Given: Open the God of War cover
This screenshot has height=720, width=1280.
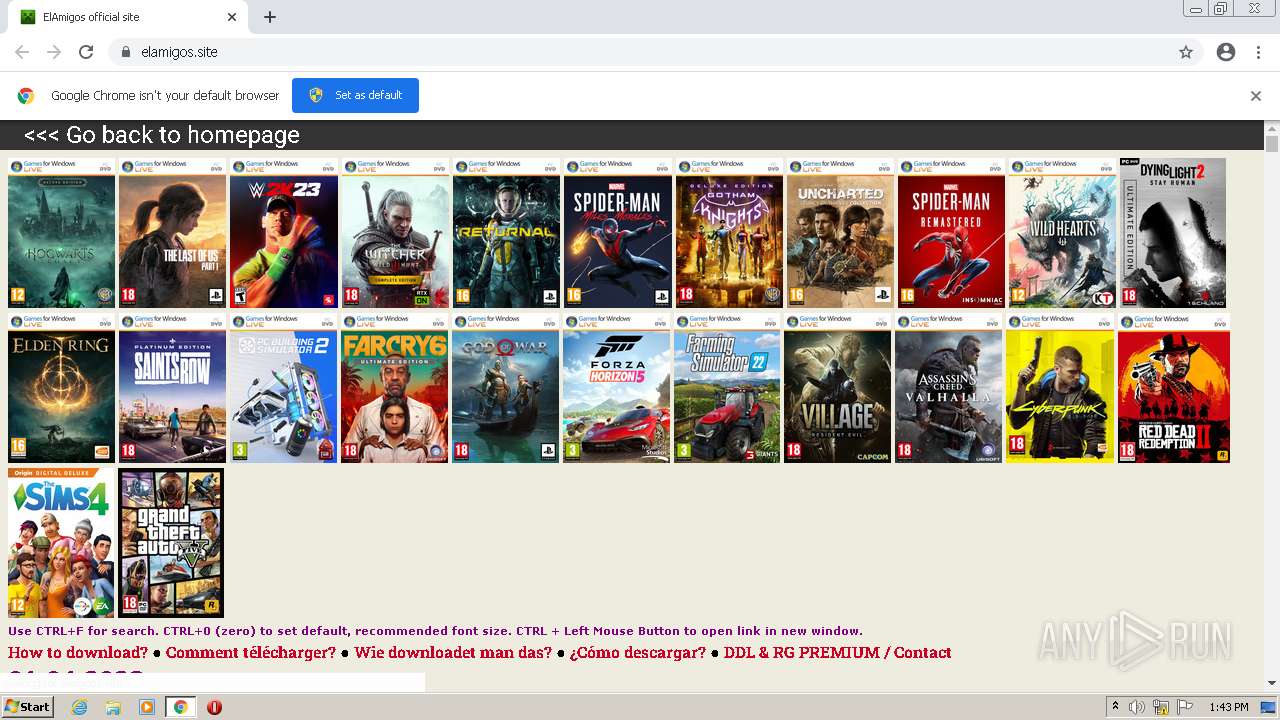Looking at the screenshot, I should click(505, 388).
